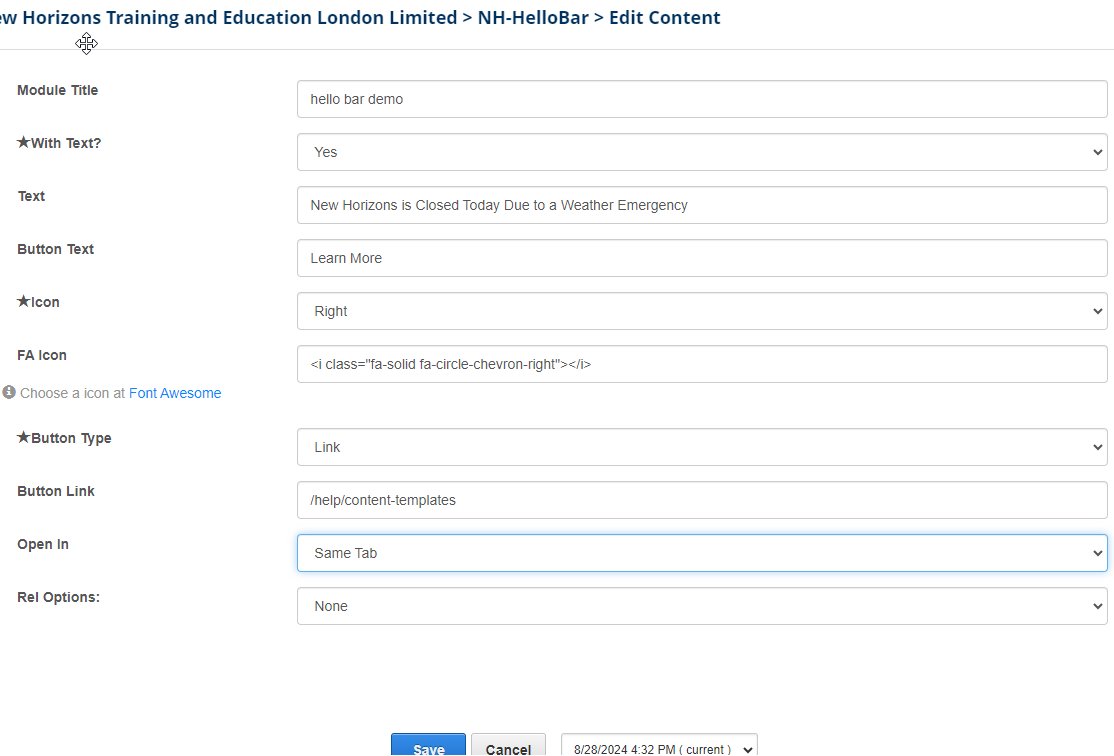
Task: Click the Button Text input field
Action: (x=701, y=258)
